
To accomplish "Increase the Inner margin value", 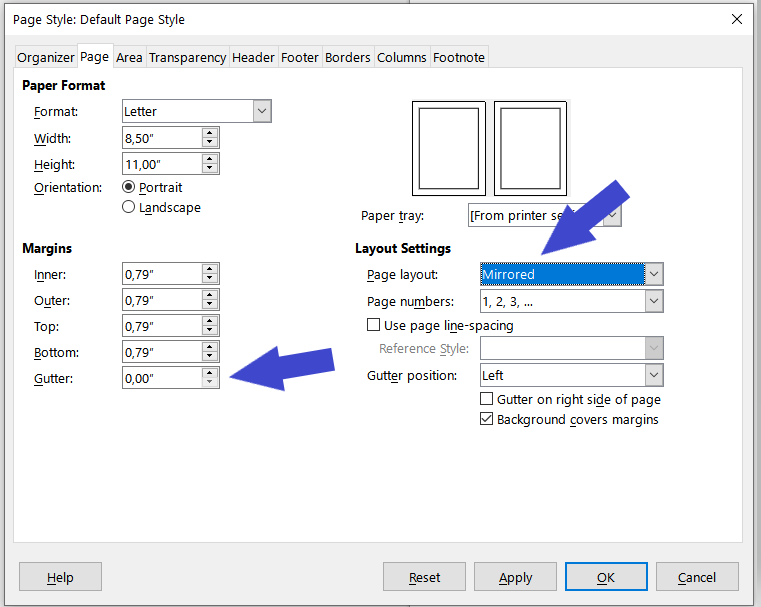I will click(x=209, y=269).
